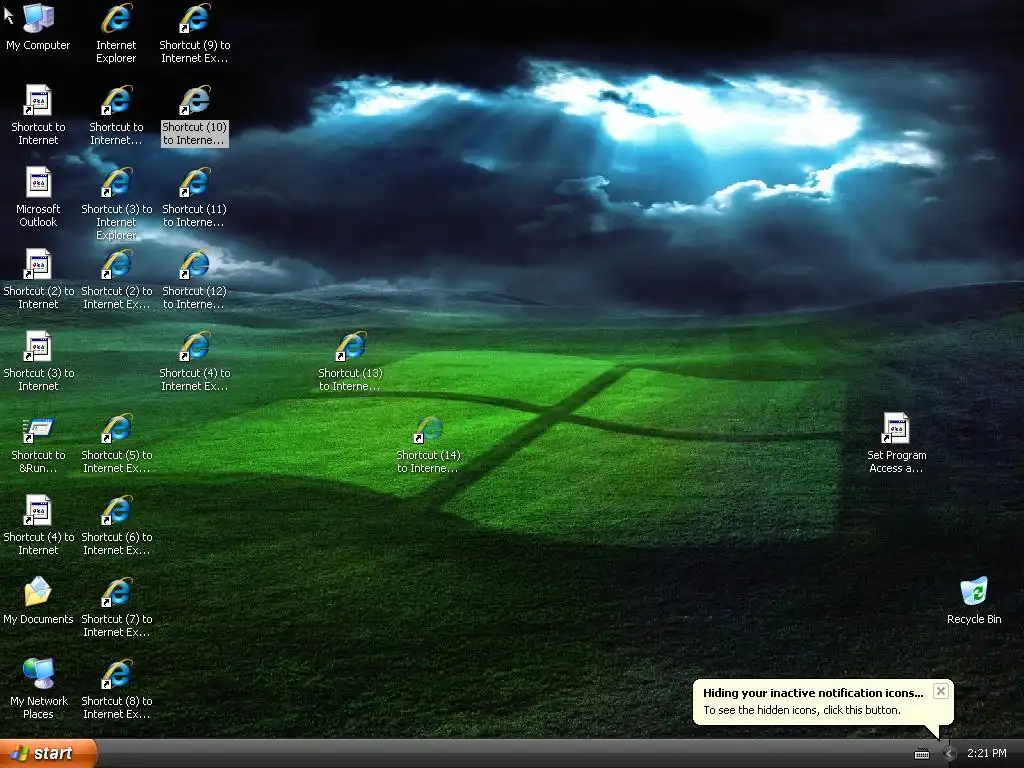
Task: Click the keyboard icon in system tray
Action: [x=921, y=754]
